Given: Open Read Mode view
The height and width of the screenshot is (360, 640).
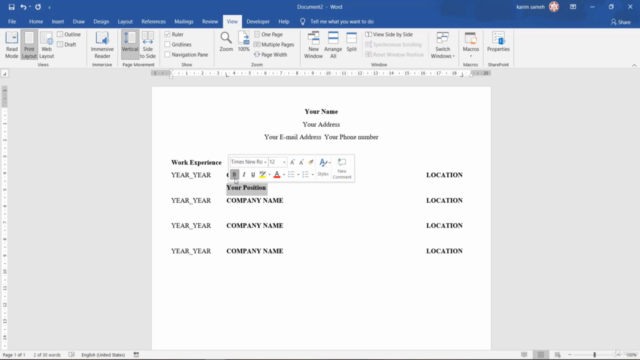Looking at the screenshot, I should point(11,44).
